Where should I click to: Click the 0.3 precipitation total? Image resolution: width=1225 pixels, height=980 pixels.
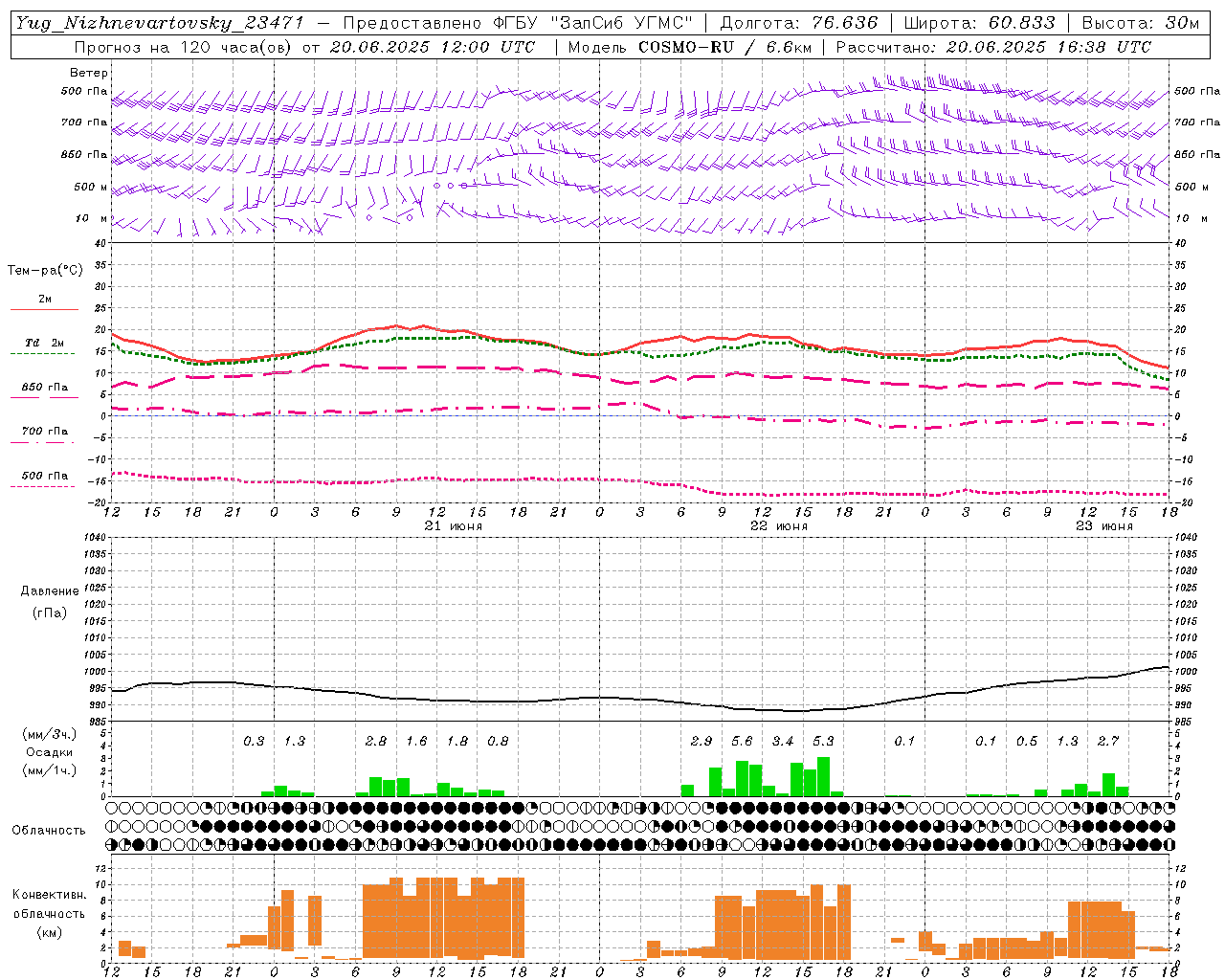click(x=254, y=741)
